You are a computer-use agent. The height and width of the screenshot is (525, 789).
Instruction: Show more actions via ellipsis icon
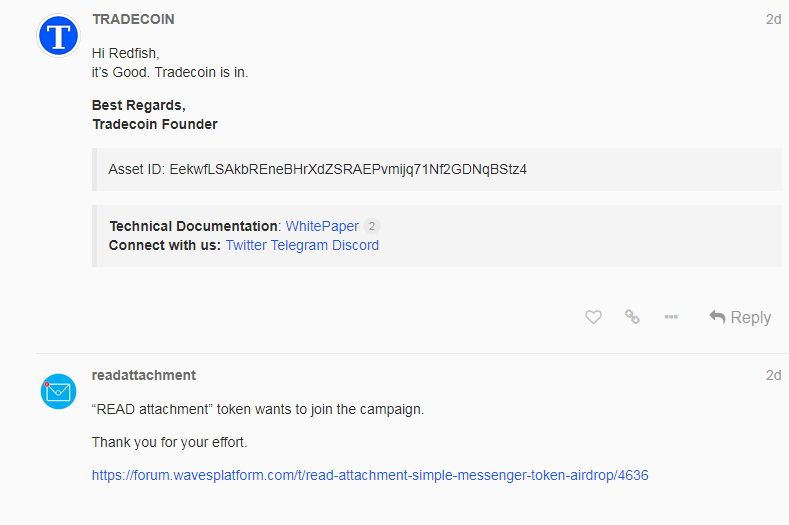point(671,317)
